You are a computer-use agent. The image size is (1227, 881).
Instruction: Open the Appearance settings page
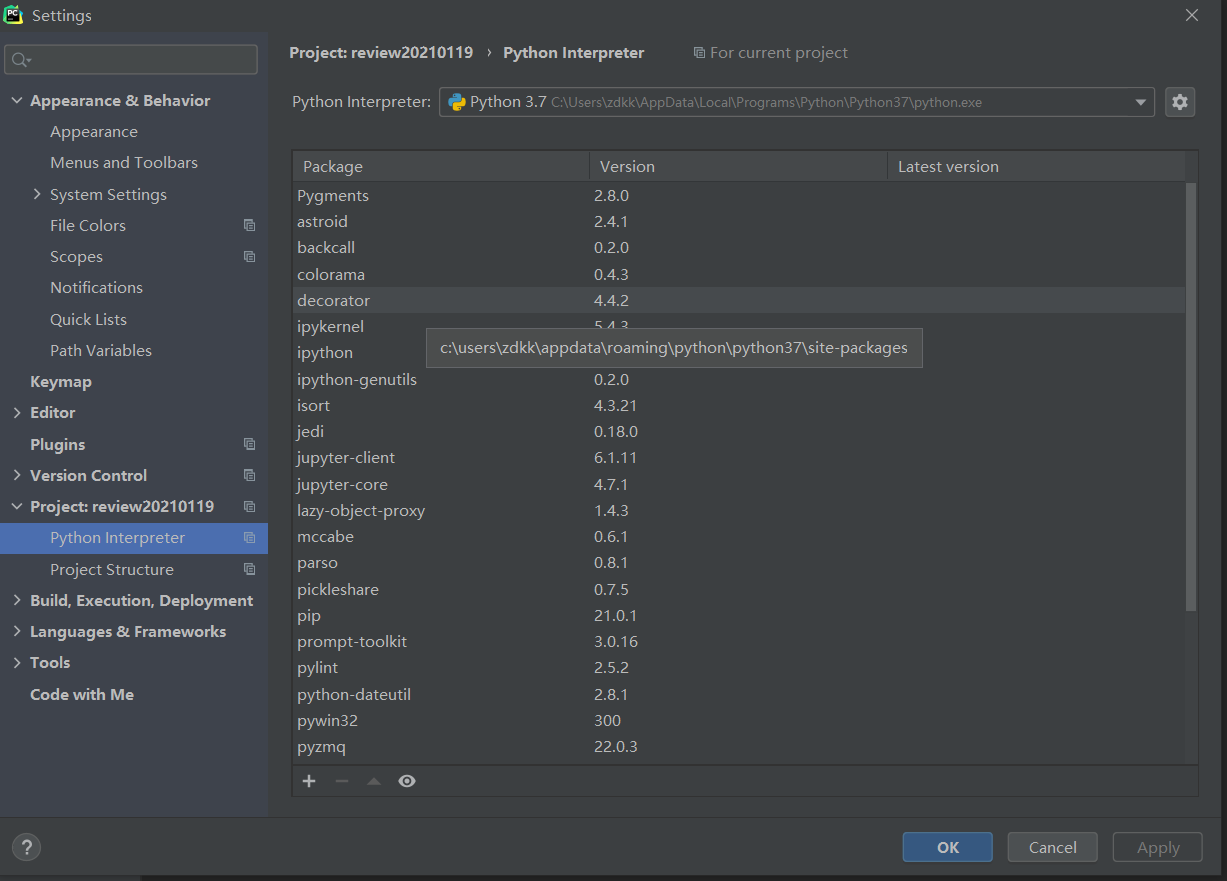pos(94,132)
